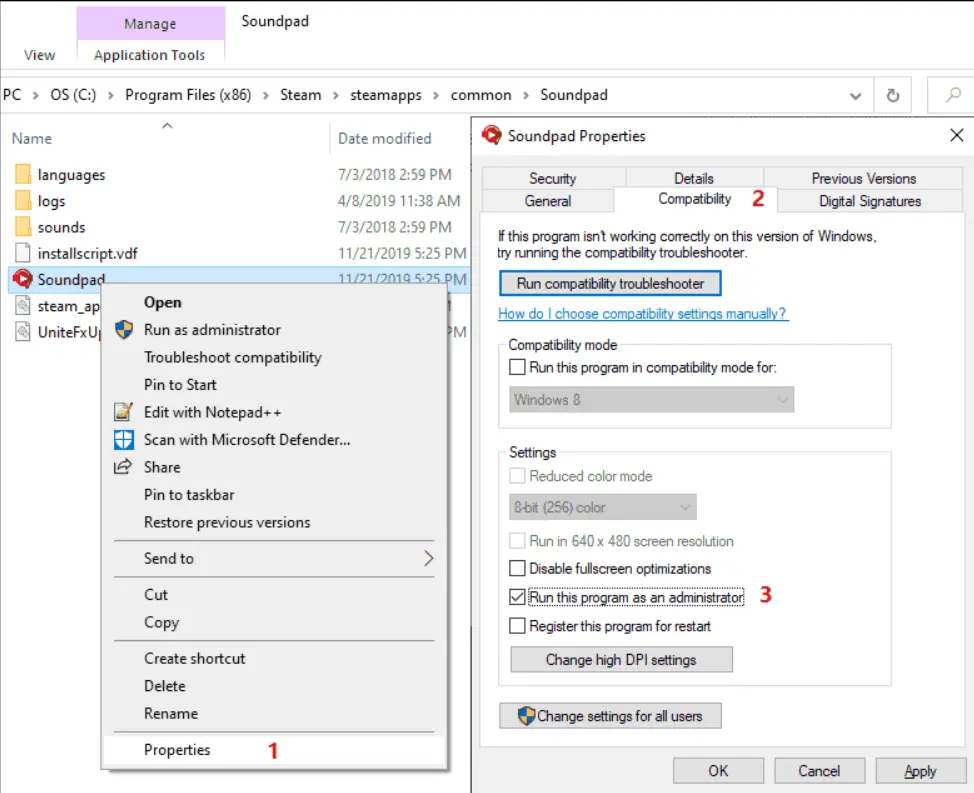Click the UniteFx file icon
The height and width of the screenshot is (793, 974).
[23, 332]
